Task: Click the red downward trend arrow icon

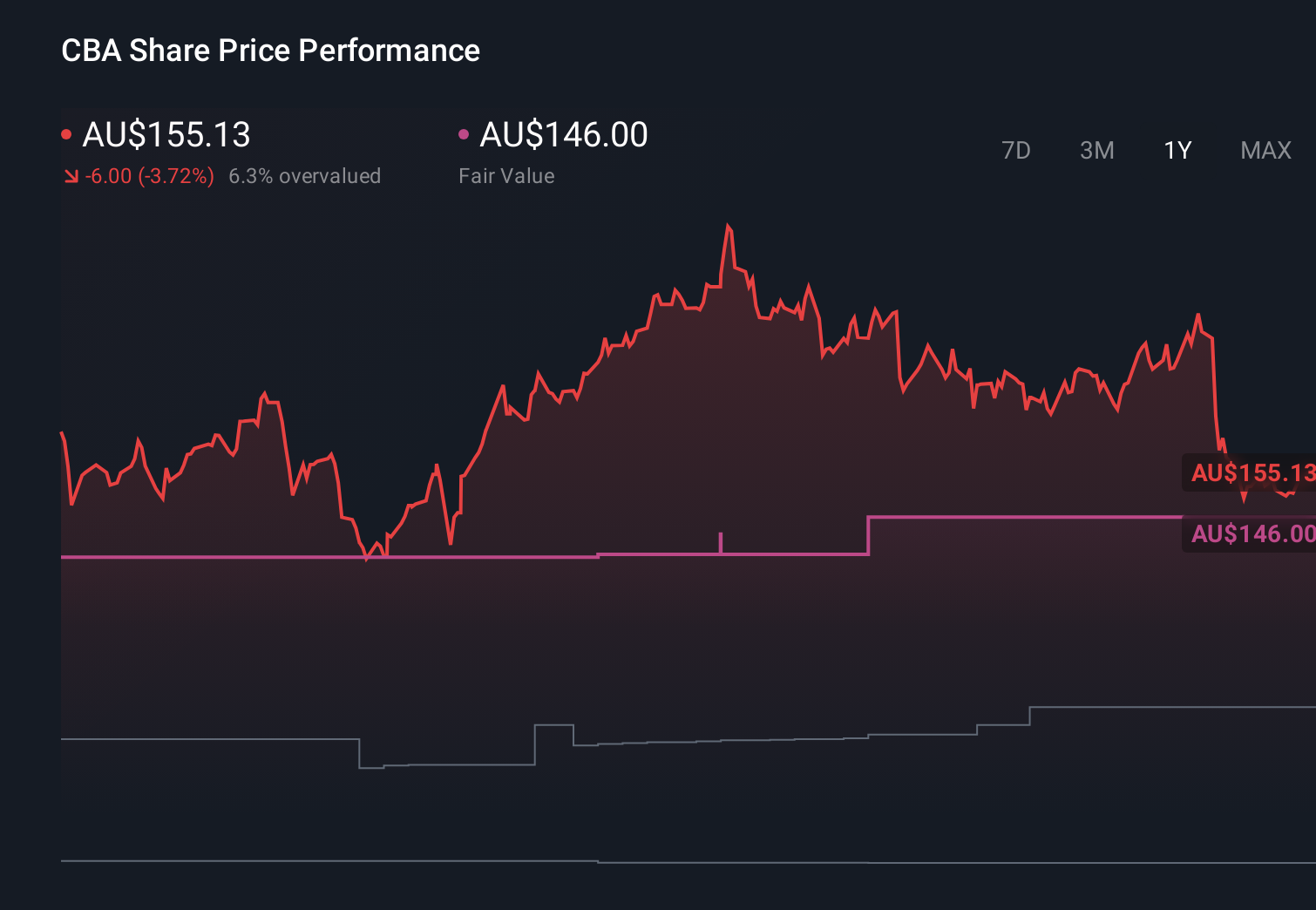Action: point(71,175)
